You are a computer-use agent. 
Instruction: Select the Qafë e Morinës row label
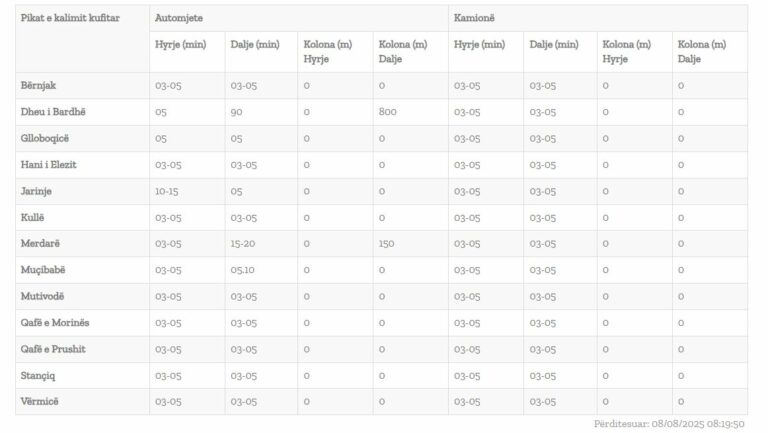[x=55, y=322]
